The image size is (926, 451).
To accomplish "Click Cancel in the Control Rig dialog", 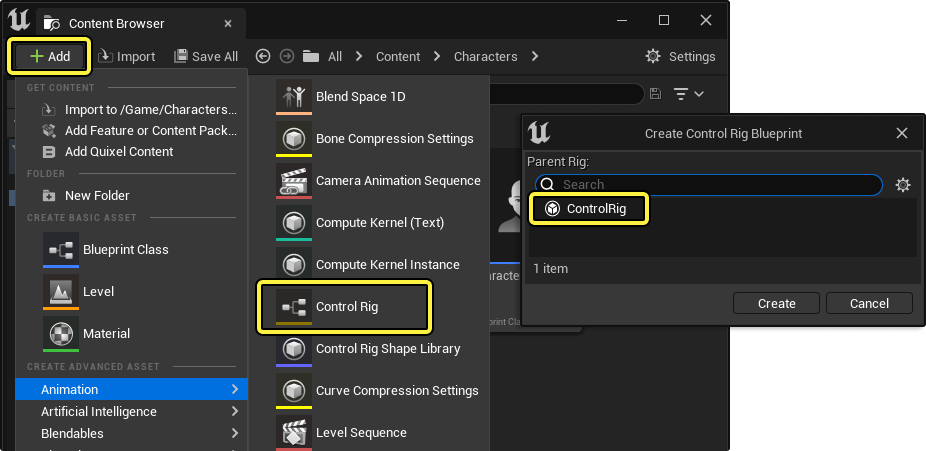I will (x=869, y=303).
